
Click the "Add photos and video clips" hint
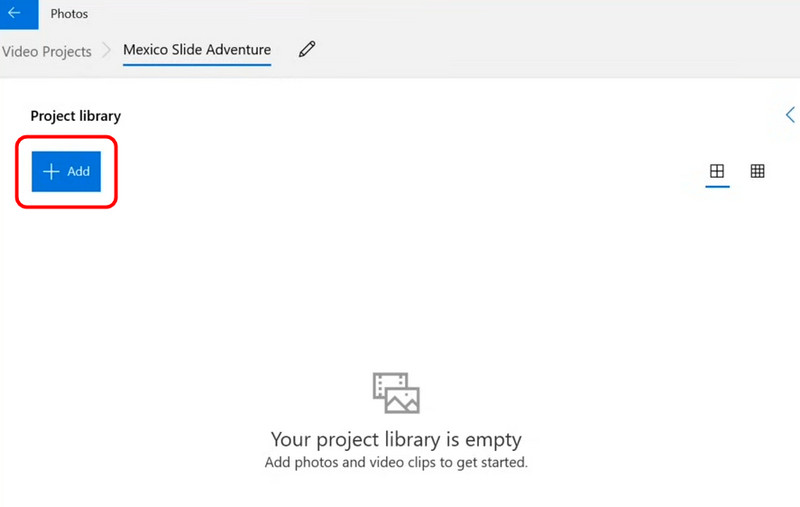(x=396, y=463)
